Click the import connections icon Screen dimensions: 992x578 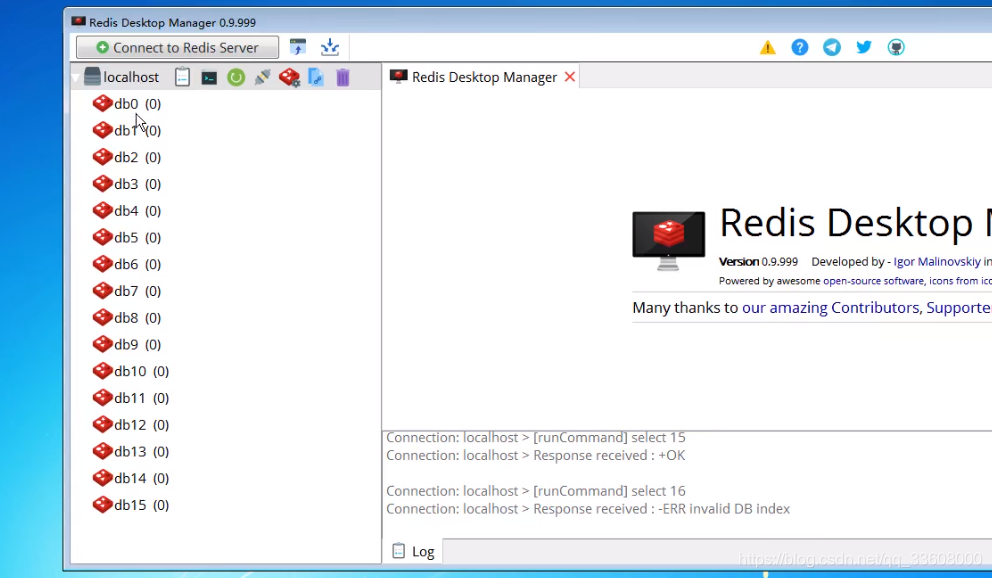tap(297, 47)
